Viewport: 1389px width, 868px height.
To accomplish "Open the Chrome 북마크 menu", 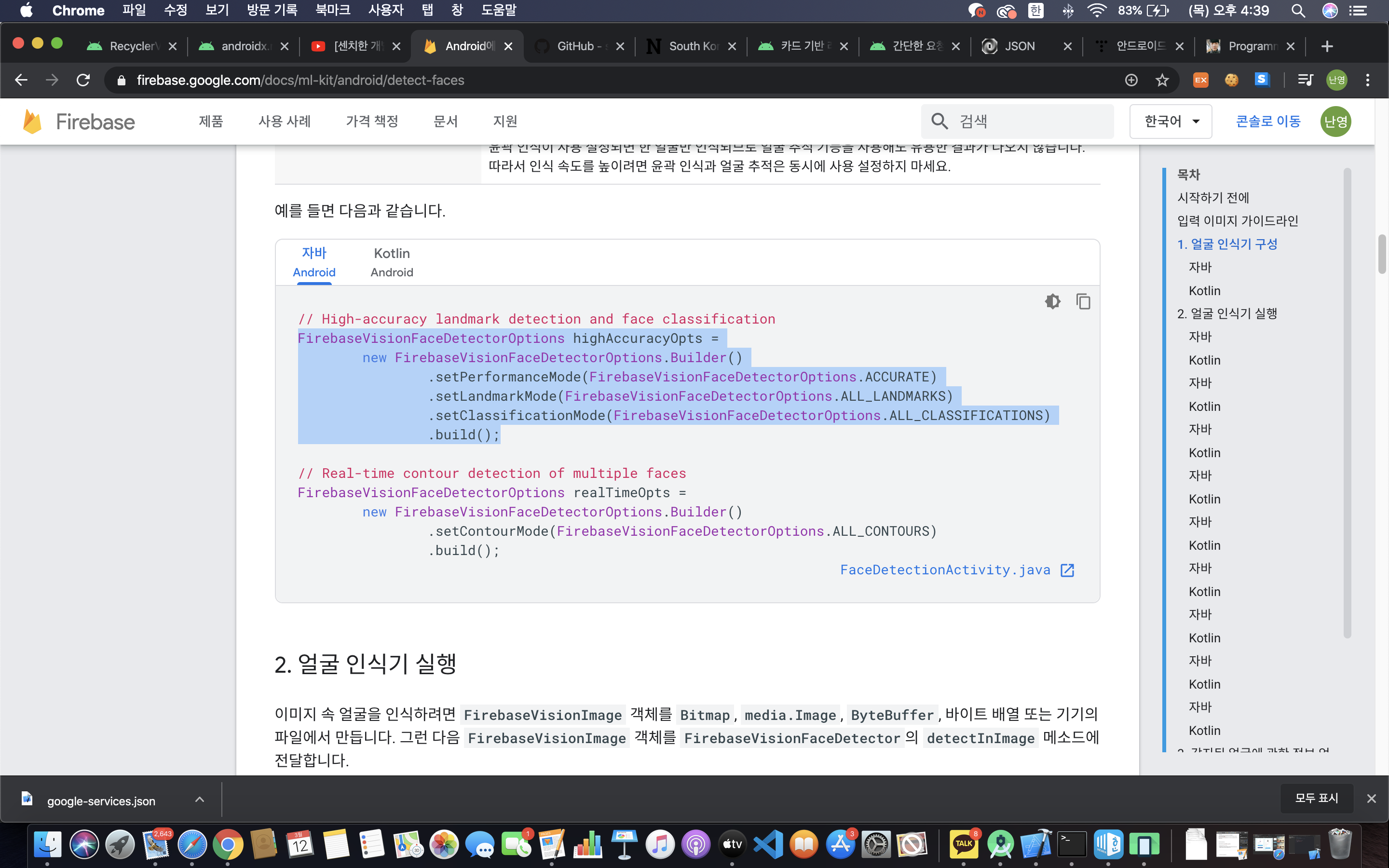I will tap(332, 10).
